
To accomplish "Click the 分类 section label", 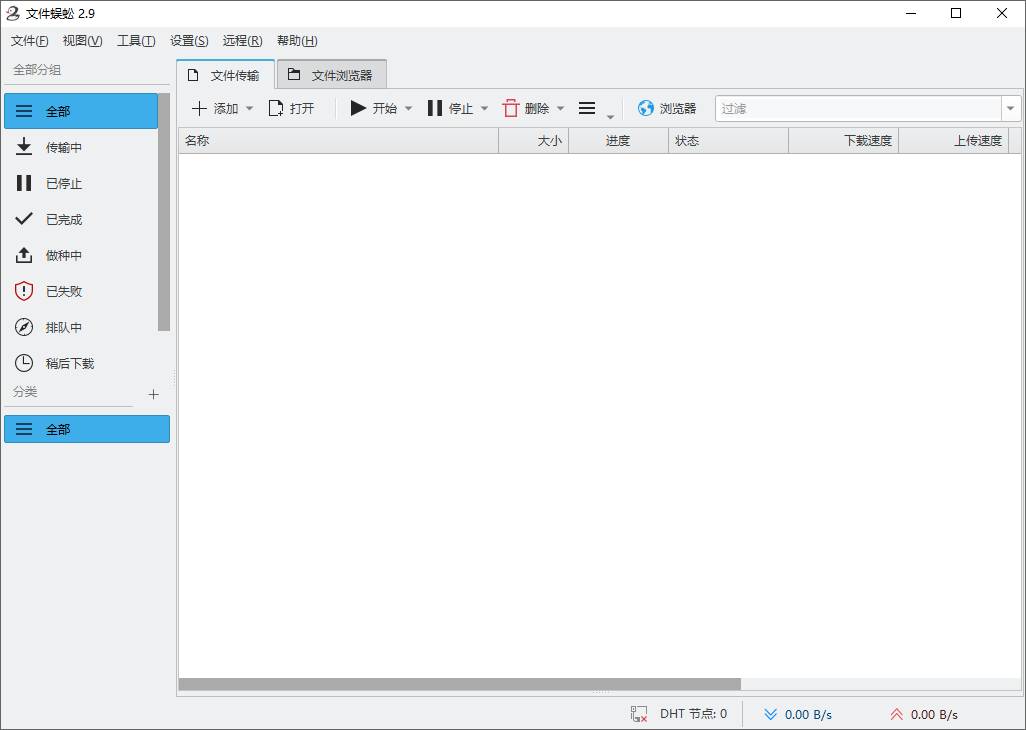I will click(x=25, y=392).
